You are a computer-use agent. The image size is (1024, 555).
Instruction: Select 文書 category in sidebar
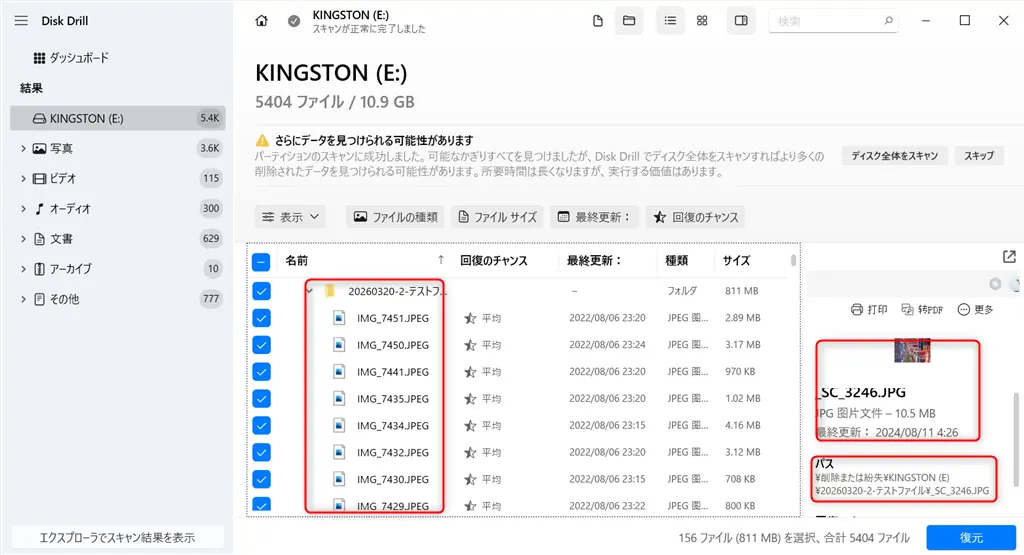point(118,238)
